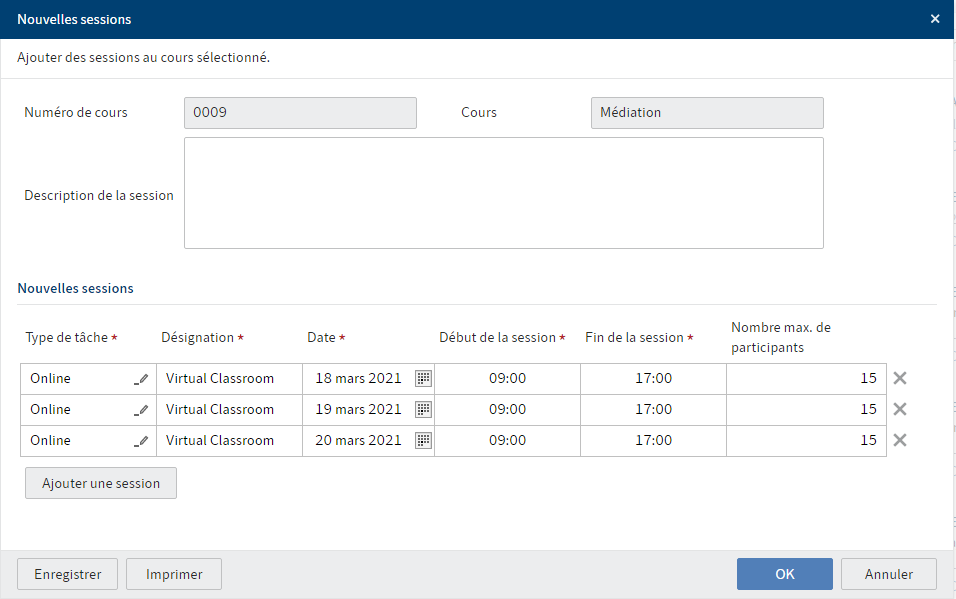Click the Numéro de cours label
The height and width of the screenshot is (599, 956).
coord(76,113)
